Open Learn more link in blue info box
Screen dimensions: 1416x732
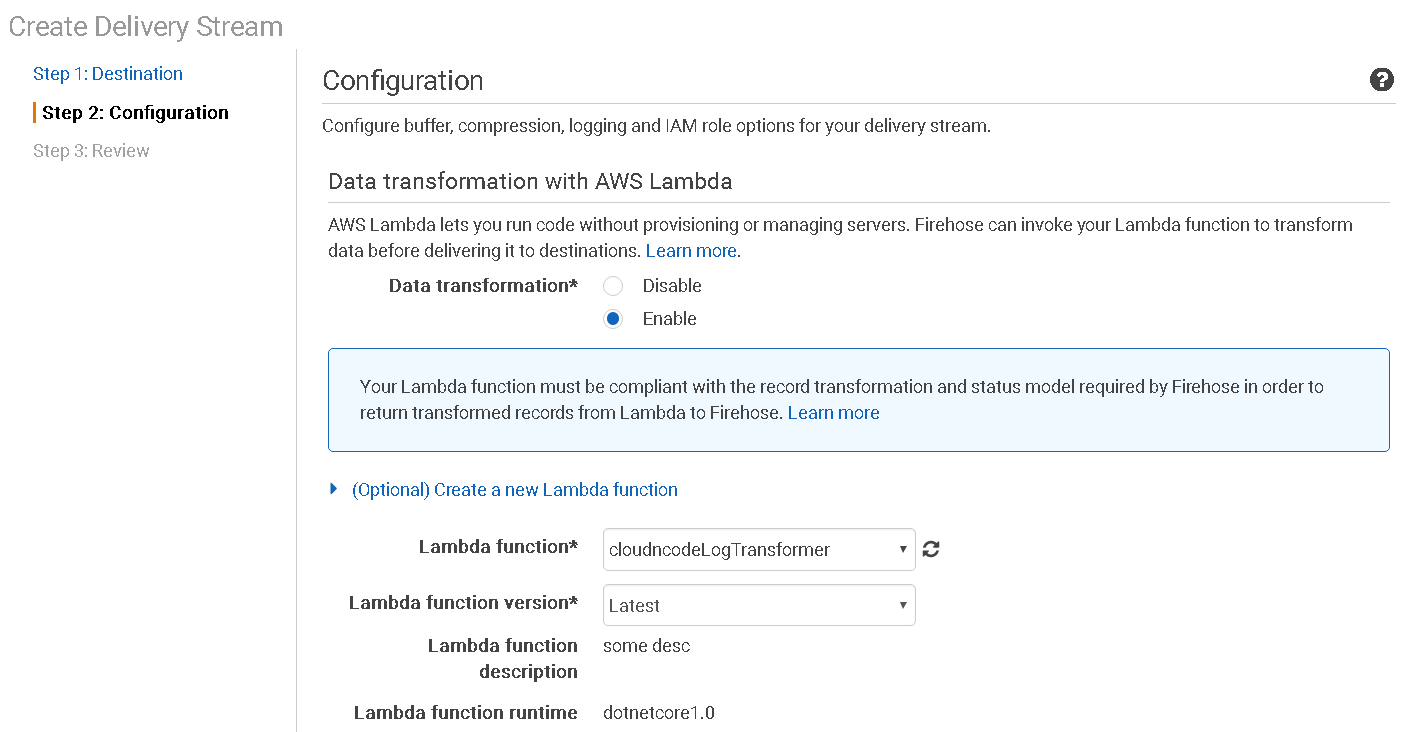pos(833,413)
